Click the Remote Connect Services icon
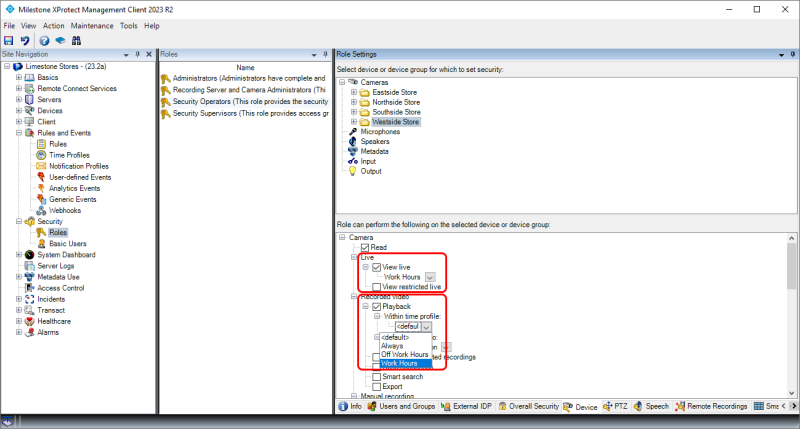Image resolution: width=800 pixels, height=429 pixels. point(30,88)
